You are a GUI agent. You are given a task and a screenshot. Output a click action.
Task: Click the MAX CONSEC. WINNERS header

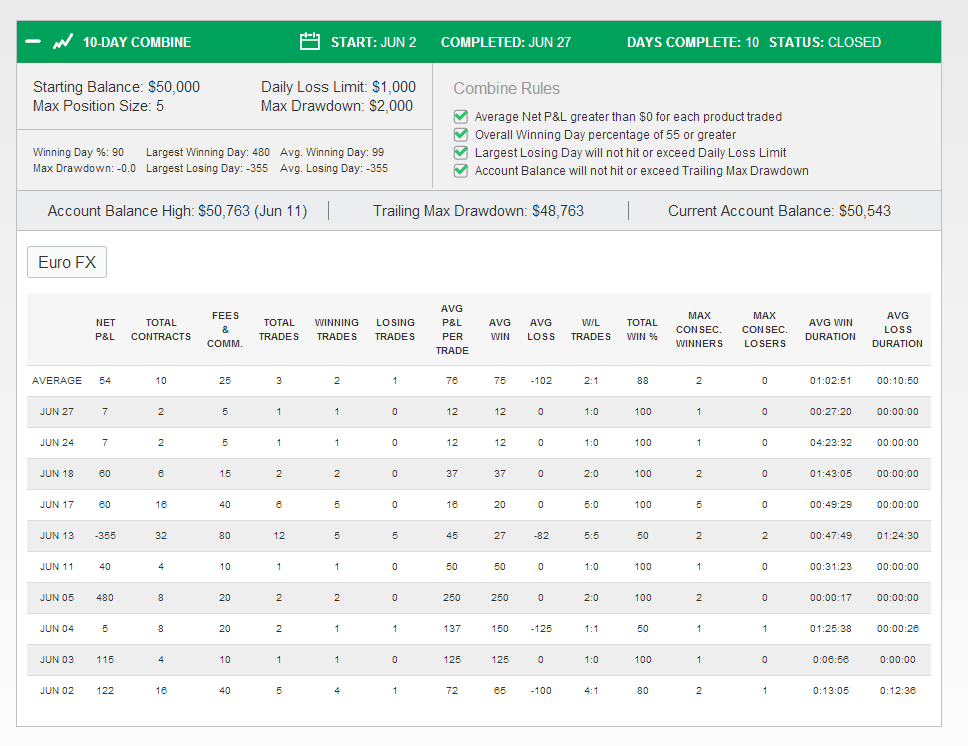(x=699, y=329)
